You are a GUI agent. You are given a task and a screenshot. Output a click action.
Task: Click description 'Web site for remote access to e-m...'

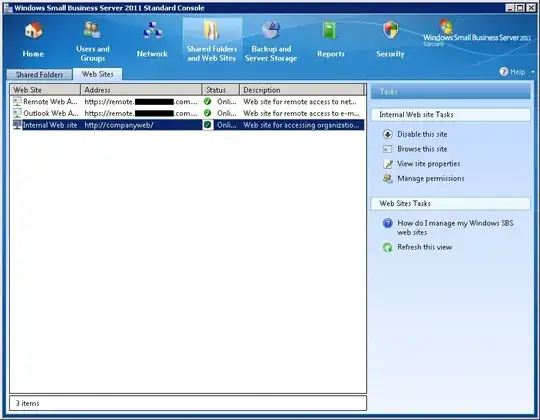click(301, 113)
